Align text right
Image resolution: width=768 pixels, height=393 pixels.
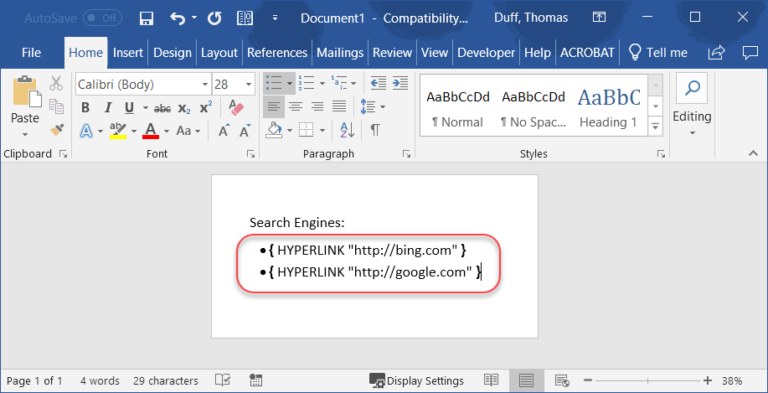[317, 106]
